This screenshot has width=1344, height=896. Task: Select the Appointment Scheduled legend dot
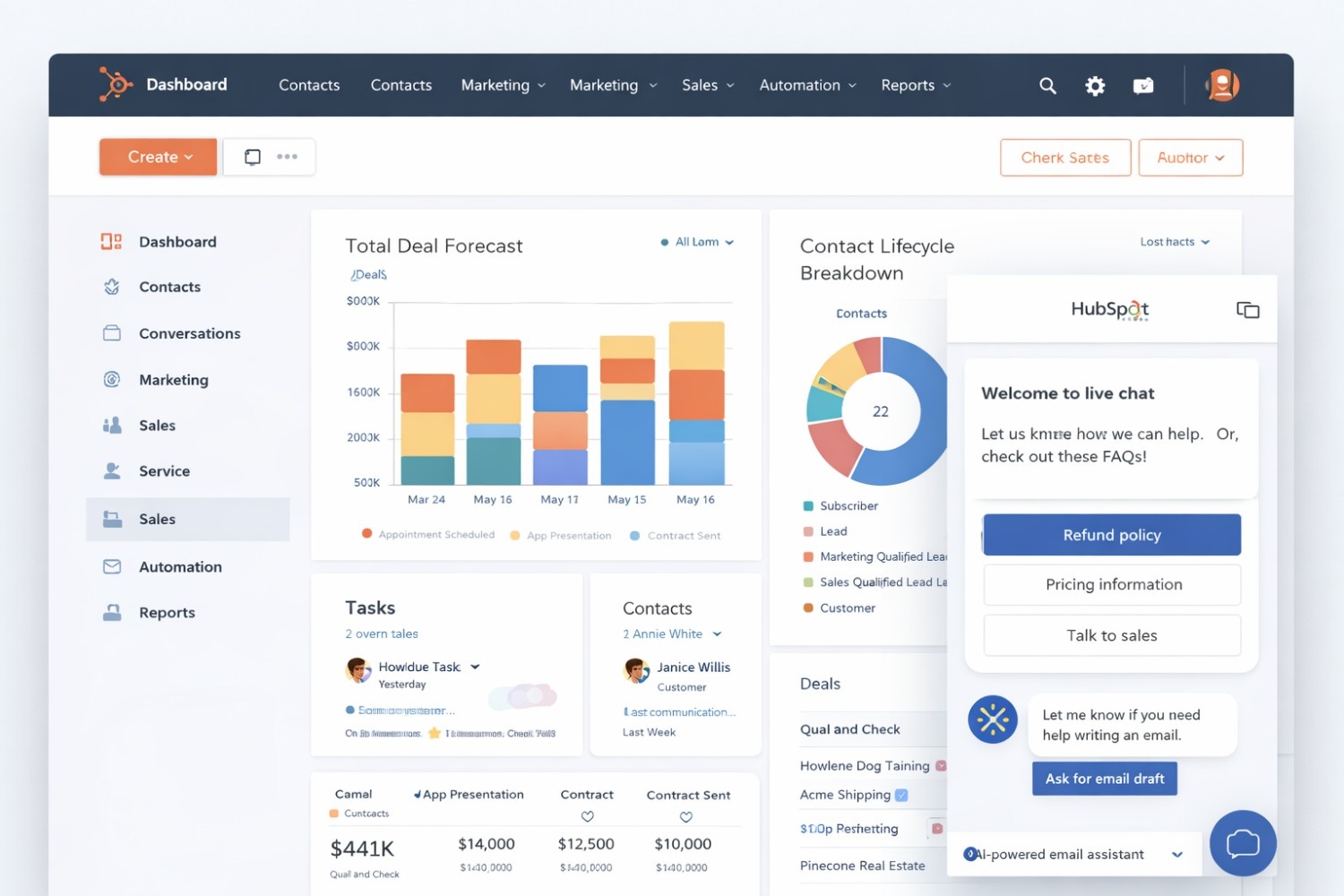point(366,534)
